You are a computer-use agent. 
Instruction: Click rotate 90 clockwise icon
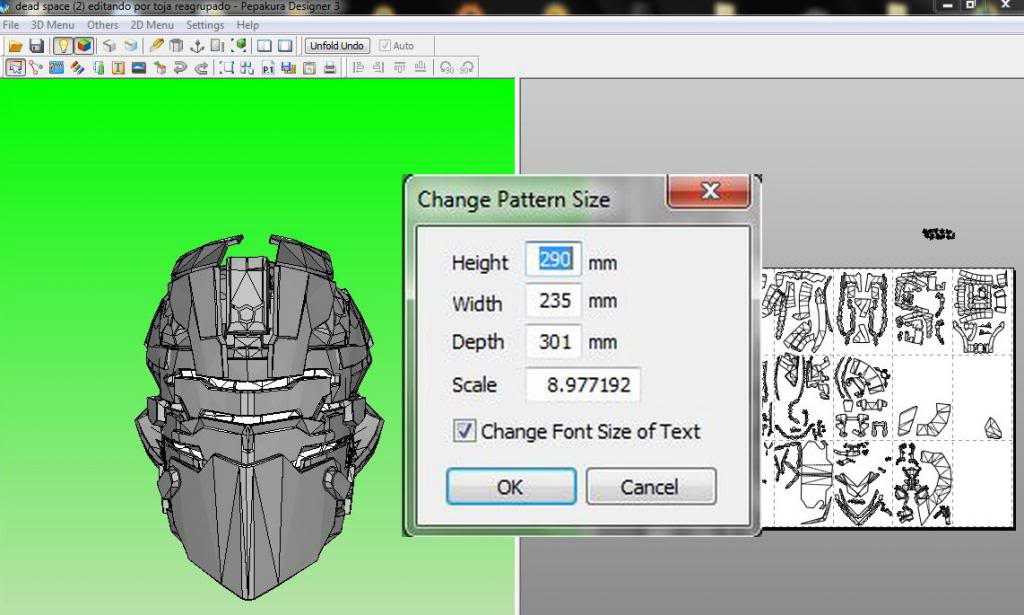(468, 67)
